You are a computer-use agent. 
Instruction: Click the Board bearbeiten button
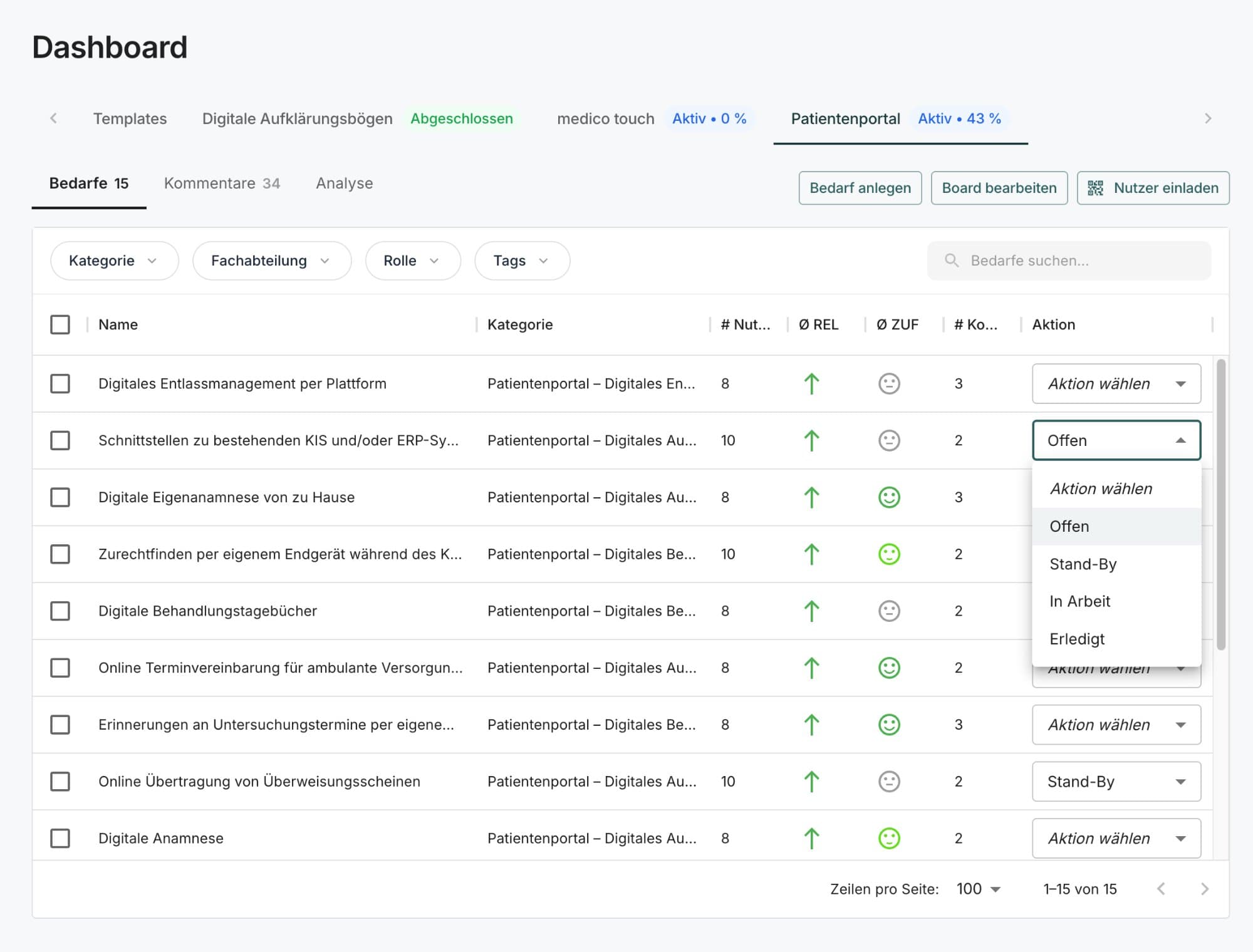pos(999,188)
